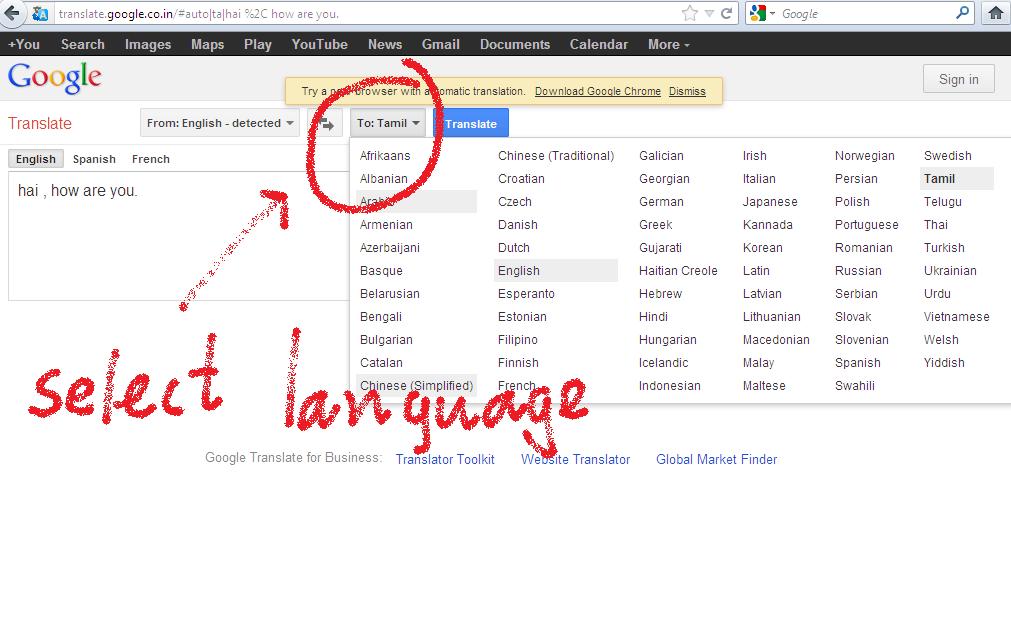This screenshot has width=1011, height=637.
Task: Choose Bengali in the language list
Action: [x=380, y=317]
